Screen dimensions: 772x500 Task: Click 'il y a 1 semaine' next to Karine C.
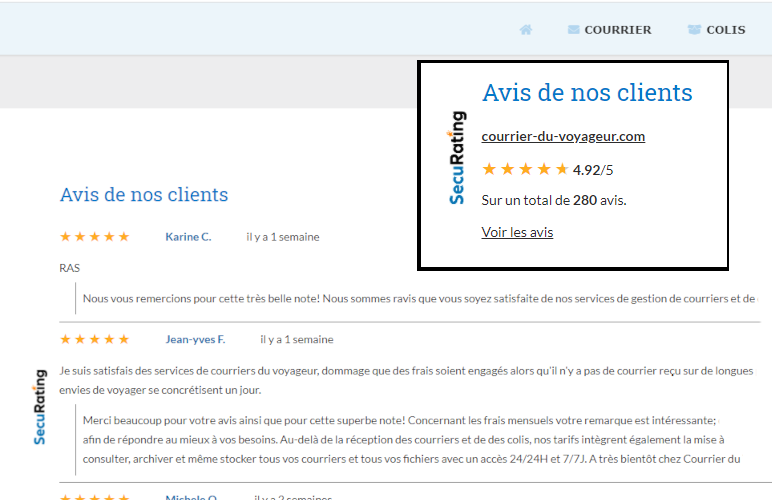point(283,237)
